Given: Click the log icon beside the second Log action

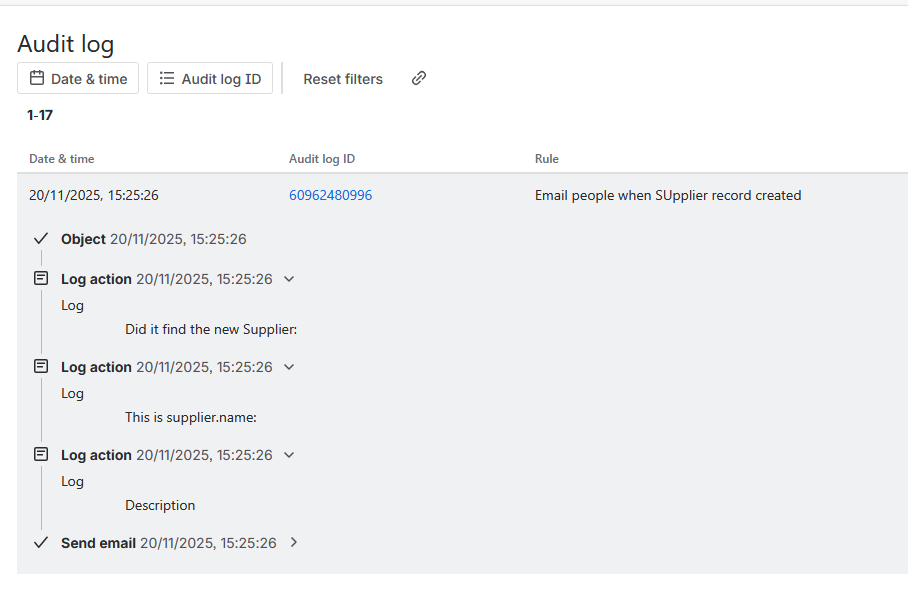Looking at the screenshot, I should (40, 366).
